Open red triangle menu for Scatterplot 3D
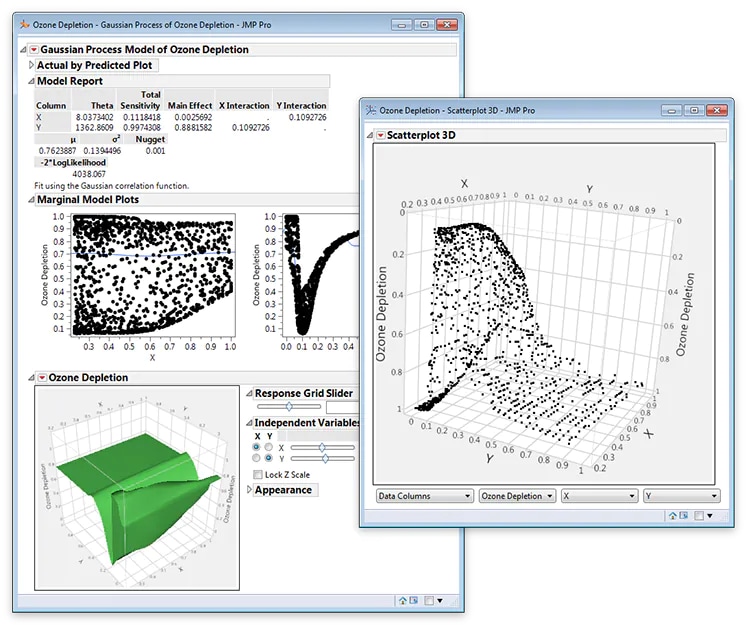747x625 pixels. click(x=380, y=135)
